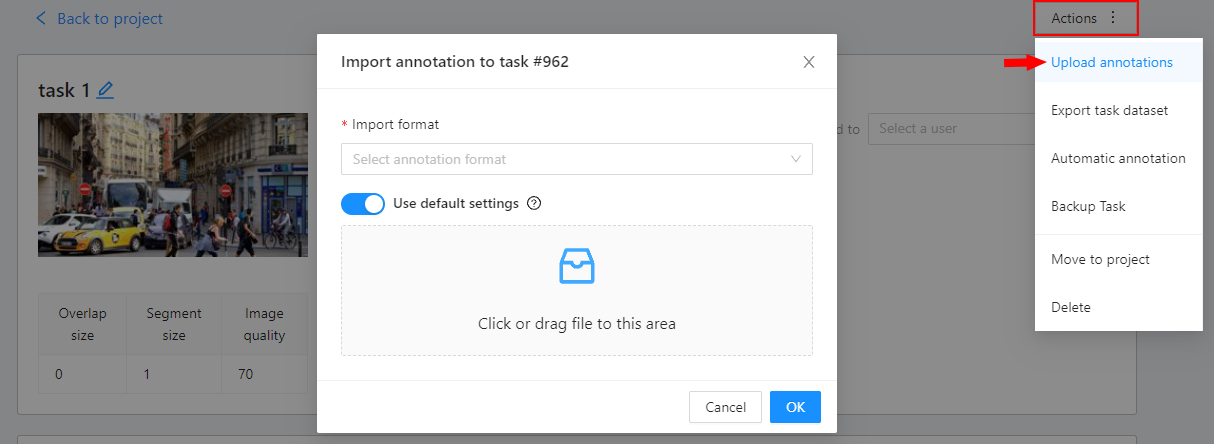Open the Select annotation format dropdown

coord(565,159)
